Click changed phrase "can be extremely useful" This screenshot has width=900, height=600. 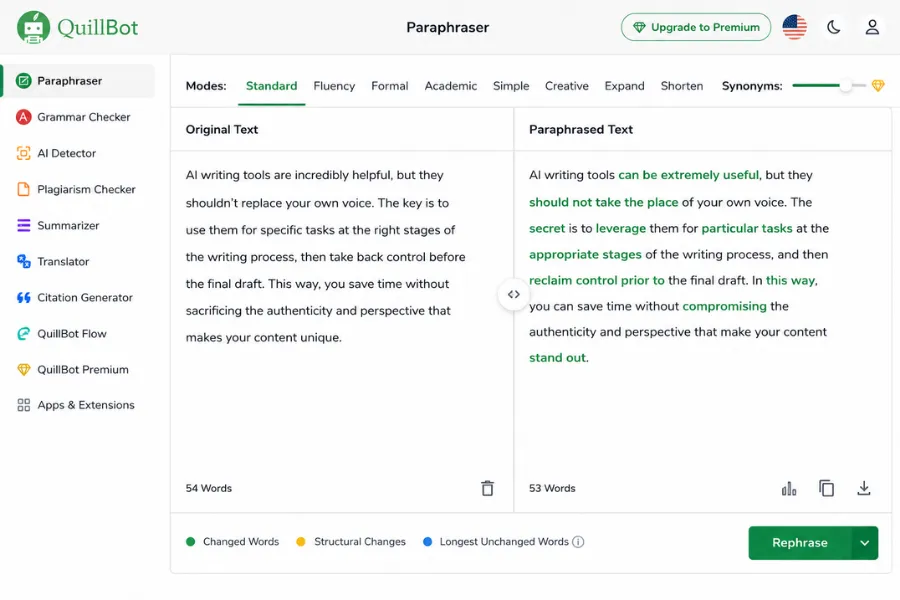click(x=688, y=175)
